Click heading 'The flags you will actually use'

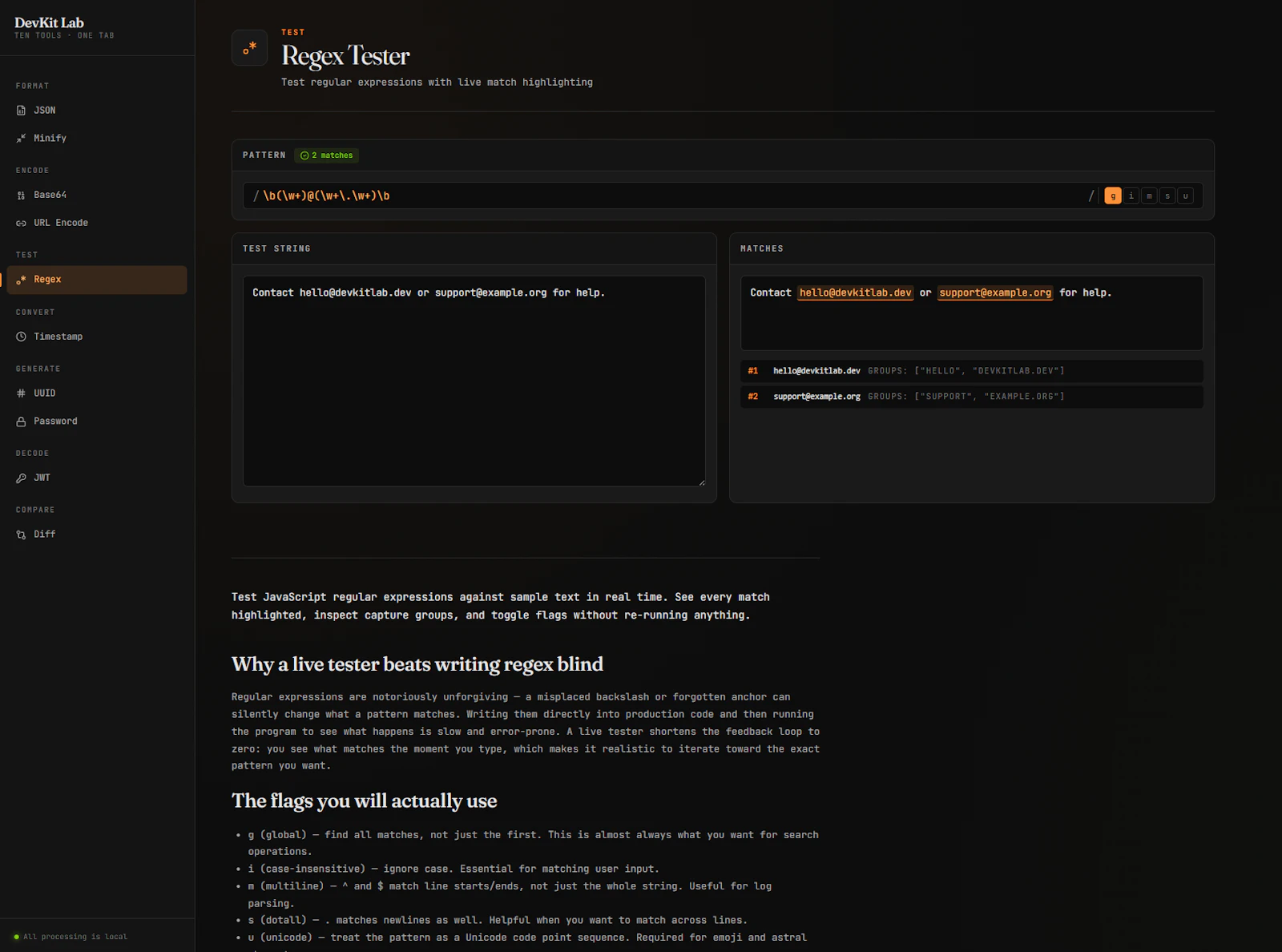tap(365, 801)
